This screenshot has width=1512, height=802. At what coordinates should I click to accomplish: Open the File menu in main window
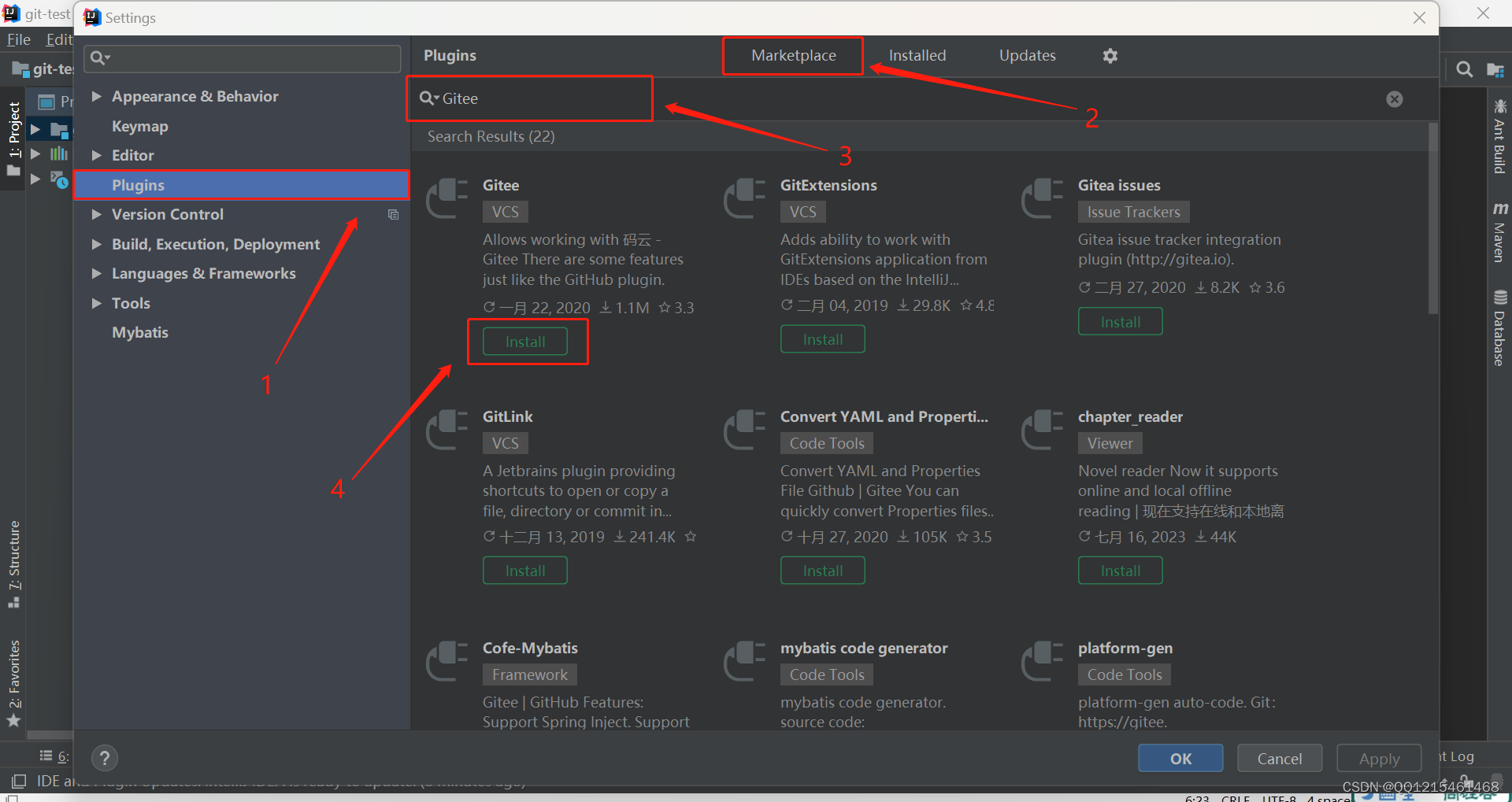19,39
